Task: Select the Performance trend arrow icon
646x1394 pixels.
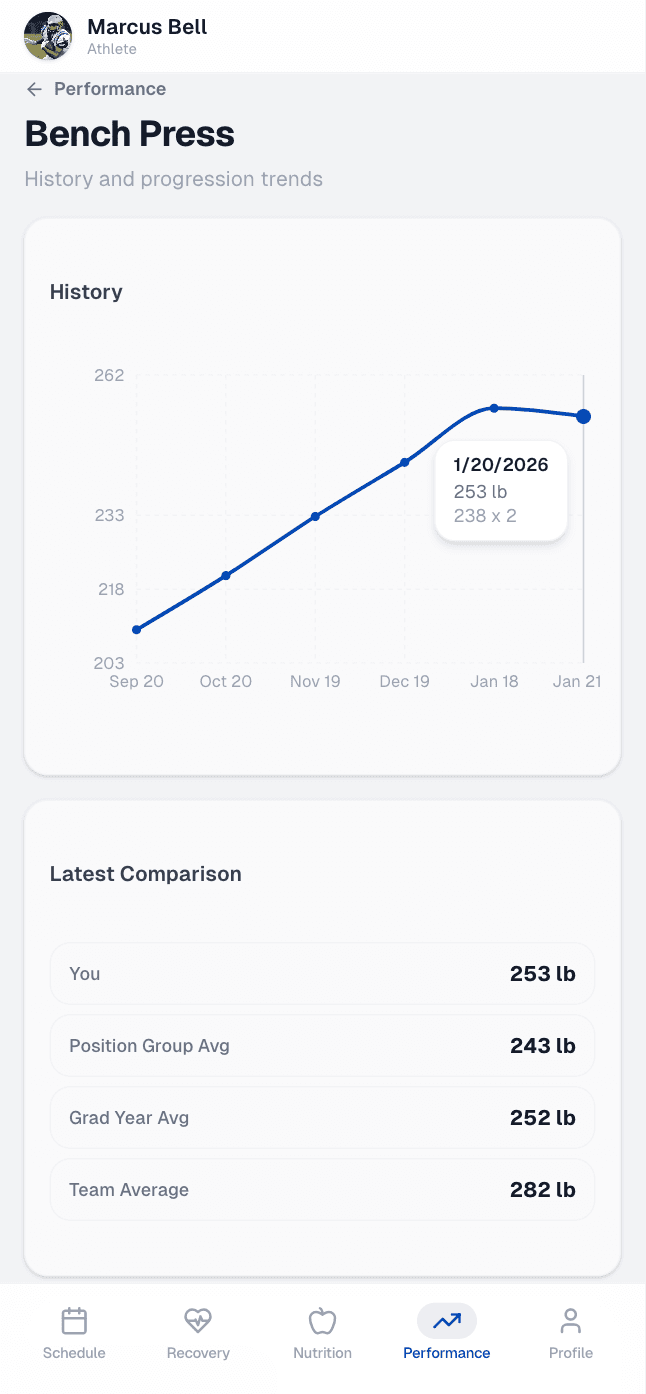Action: coord(447,1321)
